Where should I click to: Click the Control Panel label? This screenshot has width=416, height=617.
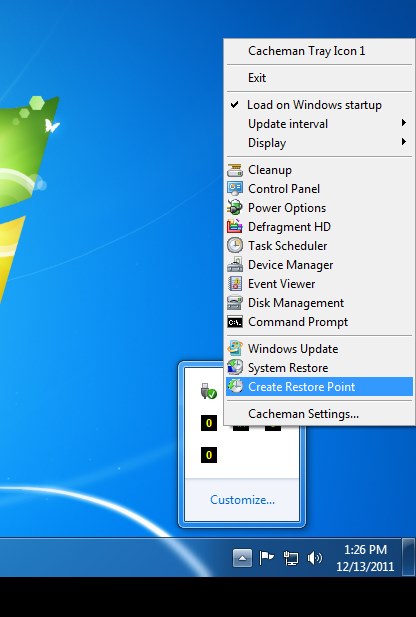(x=284, y=189)
